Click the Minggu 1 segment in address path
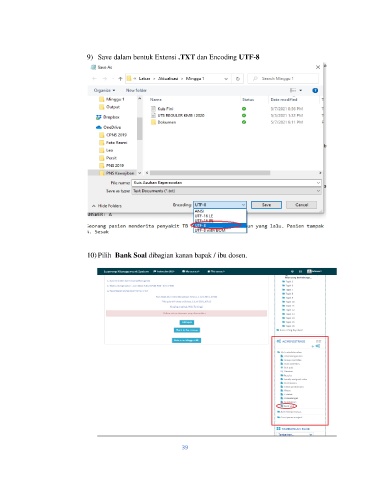The image size is (370, 480). (x=195, y=79)
